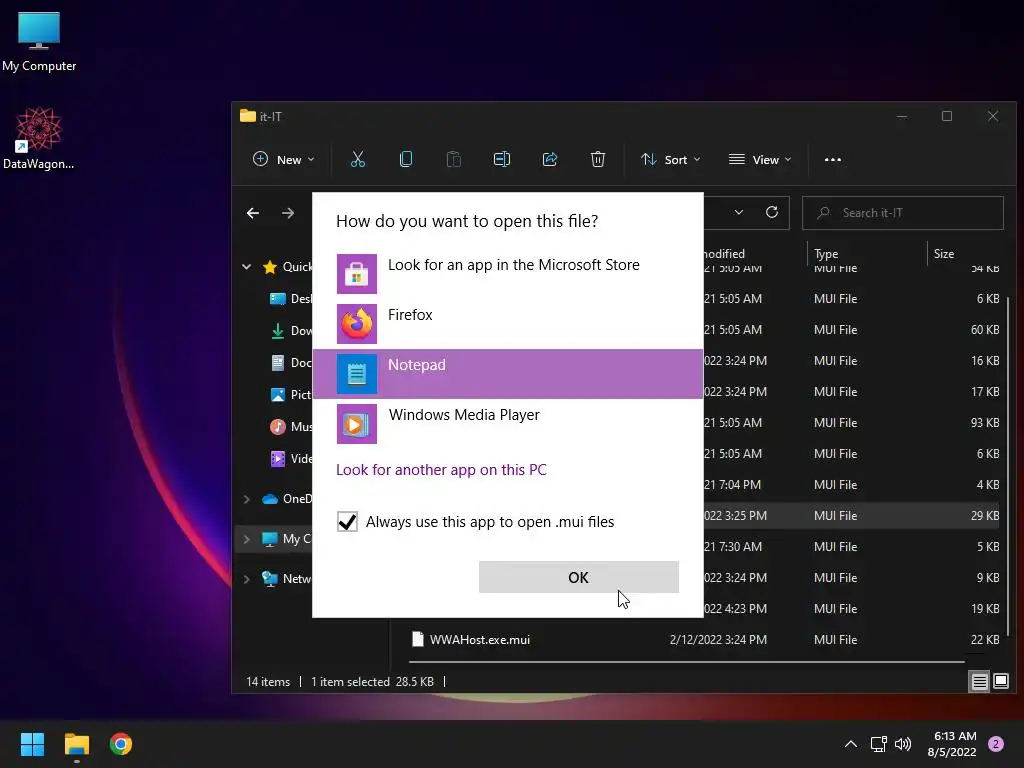1024x768 pixels.
Task: Expand the address bar history chevron
Action: [739, 212]
